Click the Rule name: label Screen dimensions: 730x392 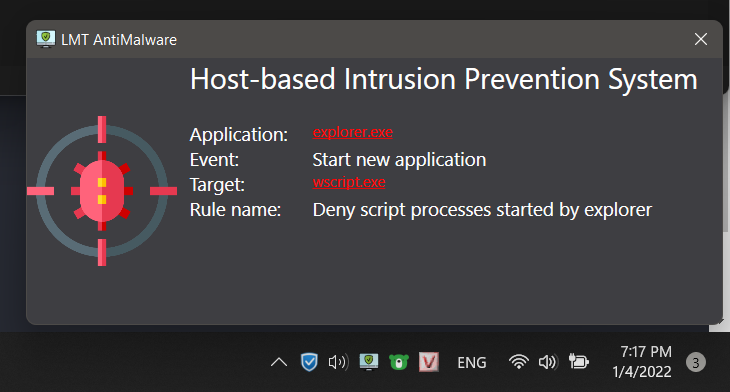point(235,210)
